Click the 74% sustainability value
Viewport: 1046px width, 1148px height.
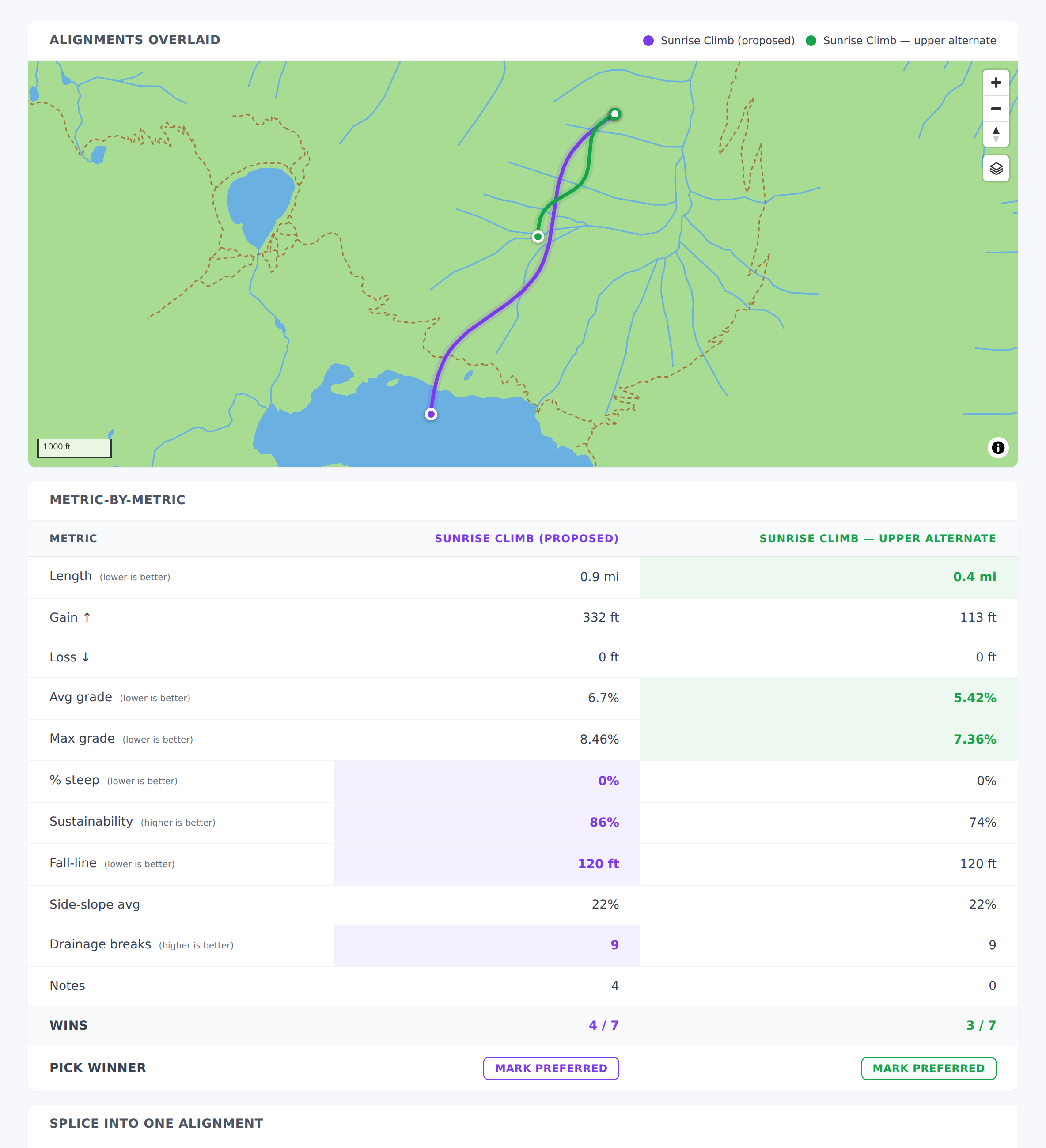coord(982,822)
